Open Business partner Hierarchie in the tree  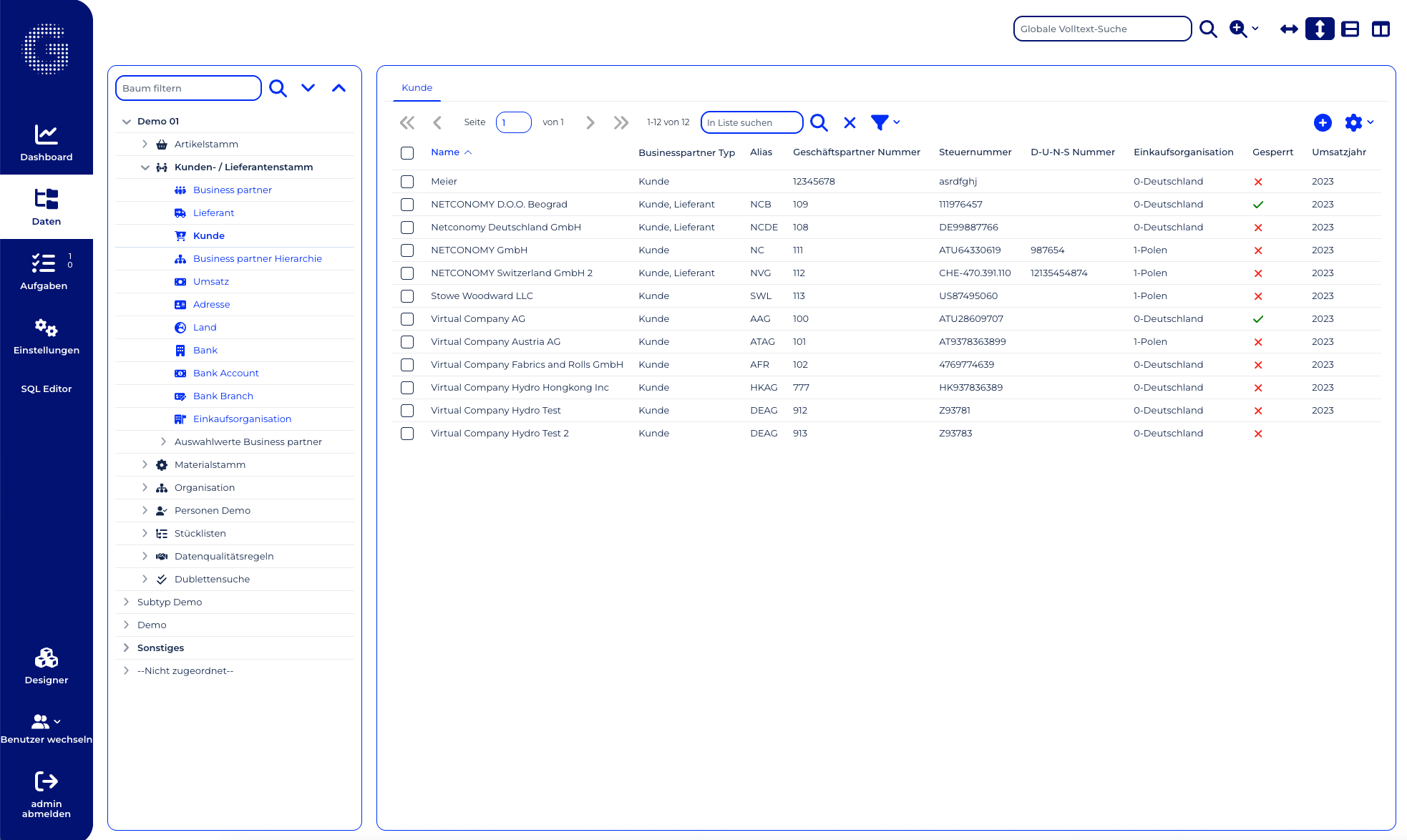point(257,258)
